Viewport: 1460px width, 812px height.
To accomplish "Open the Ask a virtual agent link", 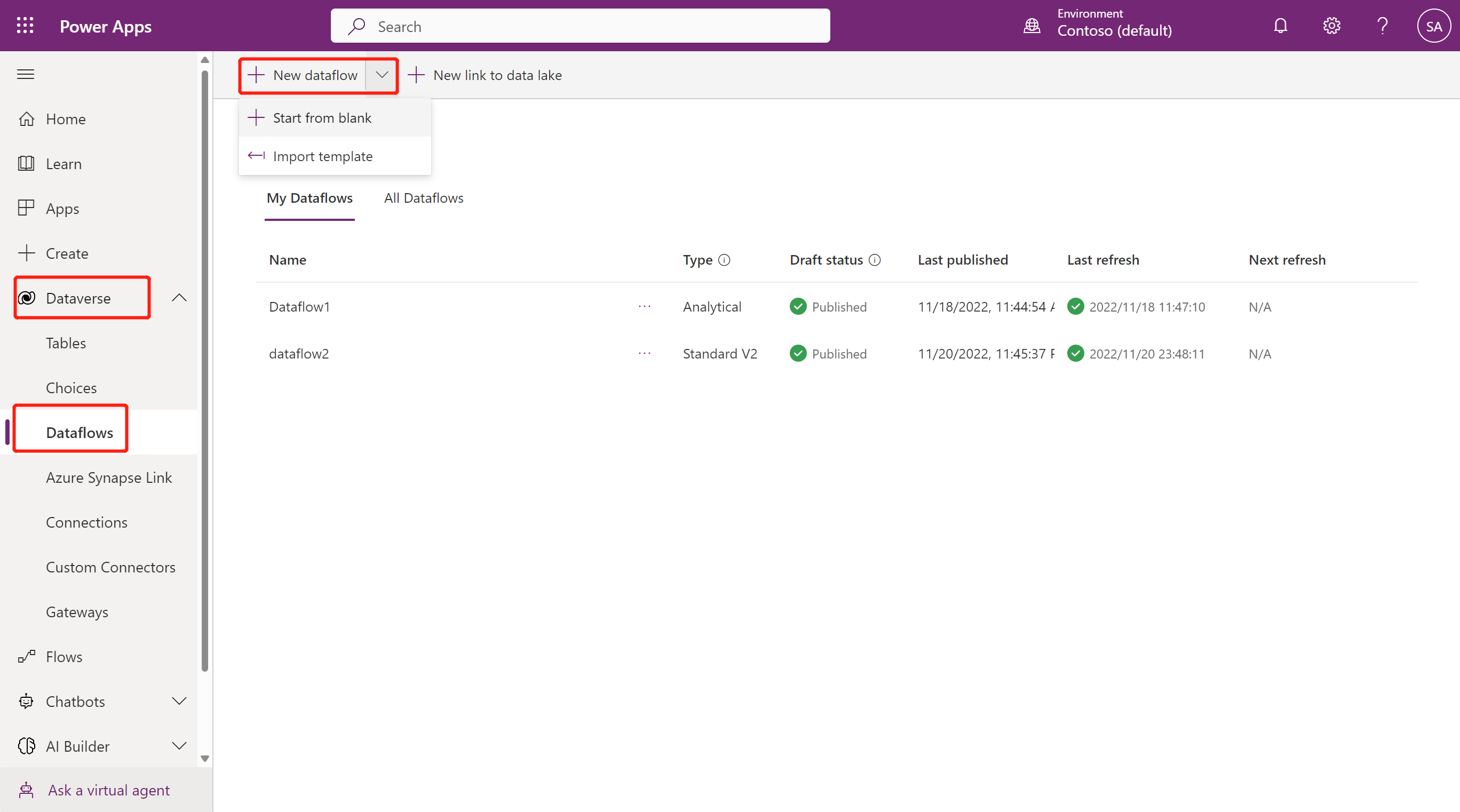I will point(108,790).
